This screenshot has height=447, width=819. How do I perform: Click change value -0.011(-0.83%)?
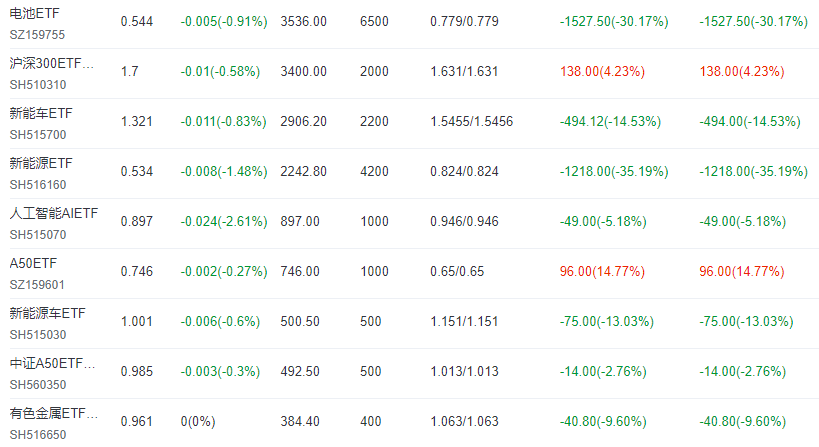point(224,122)
